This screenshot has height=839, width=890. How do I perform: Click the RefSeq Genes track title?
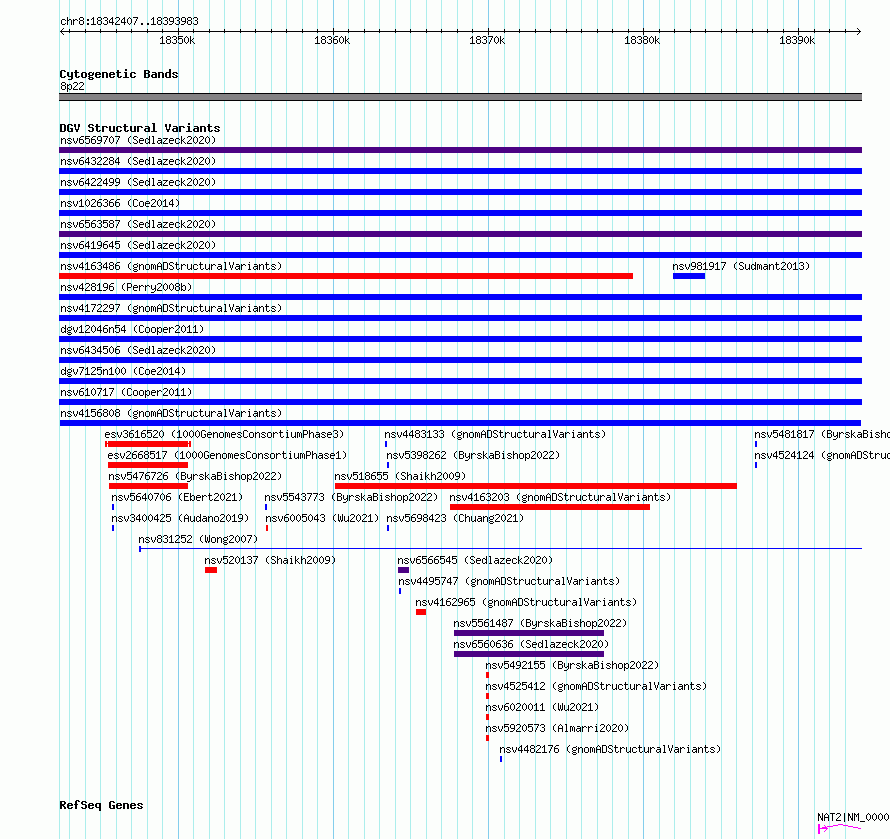pyautogui.click(x=101, y=805)
